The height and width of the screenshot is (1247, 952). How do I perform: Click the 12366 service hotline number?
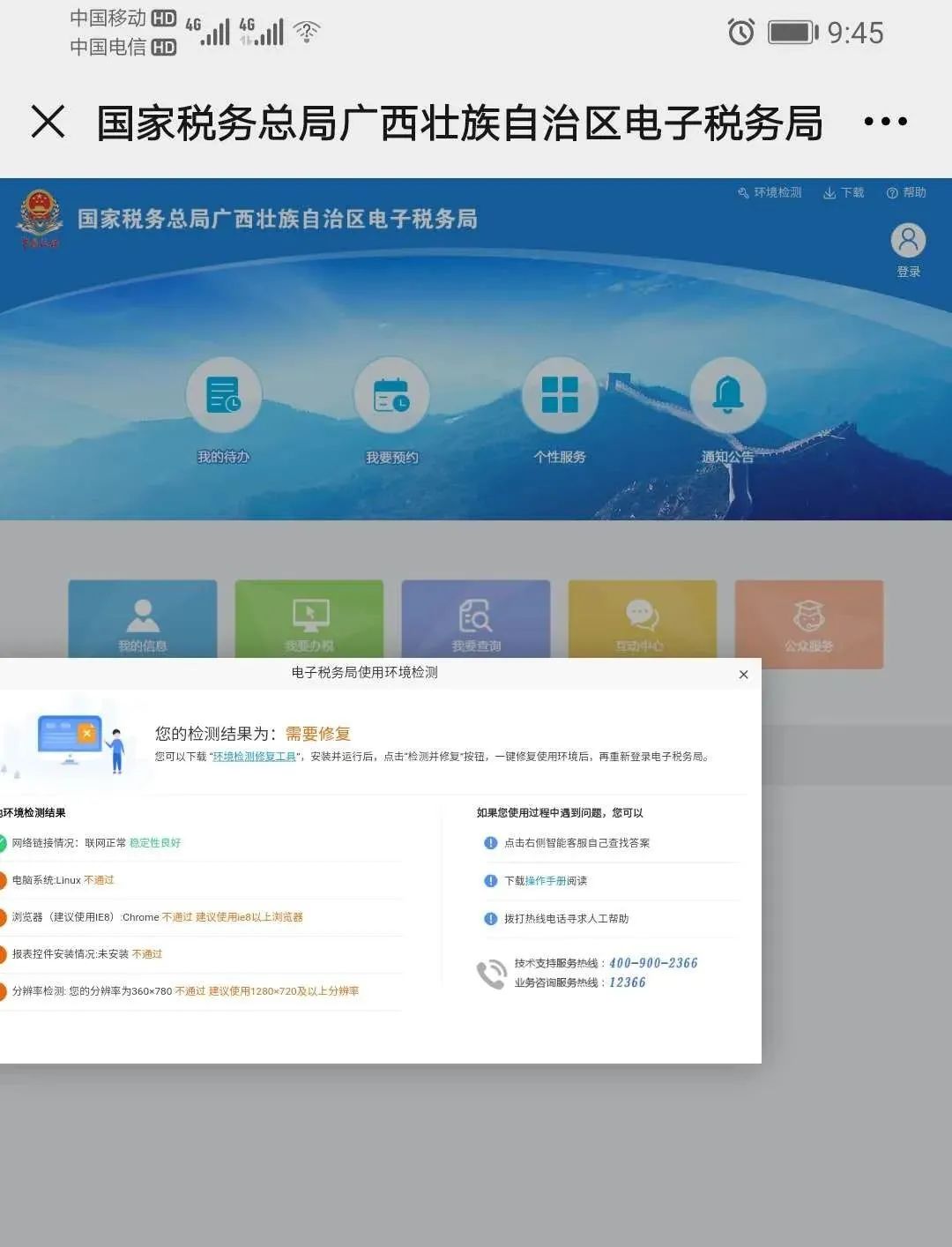tap(628, 982)
